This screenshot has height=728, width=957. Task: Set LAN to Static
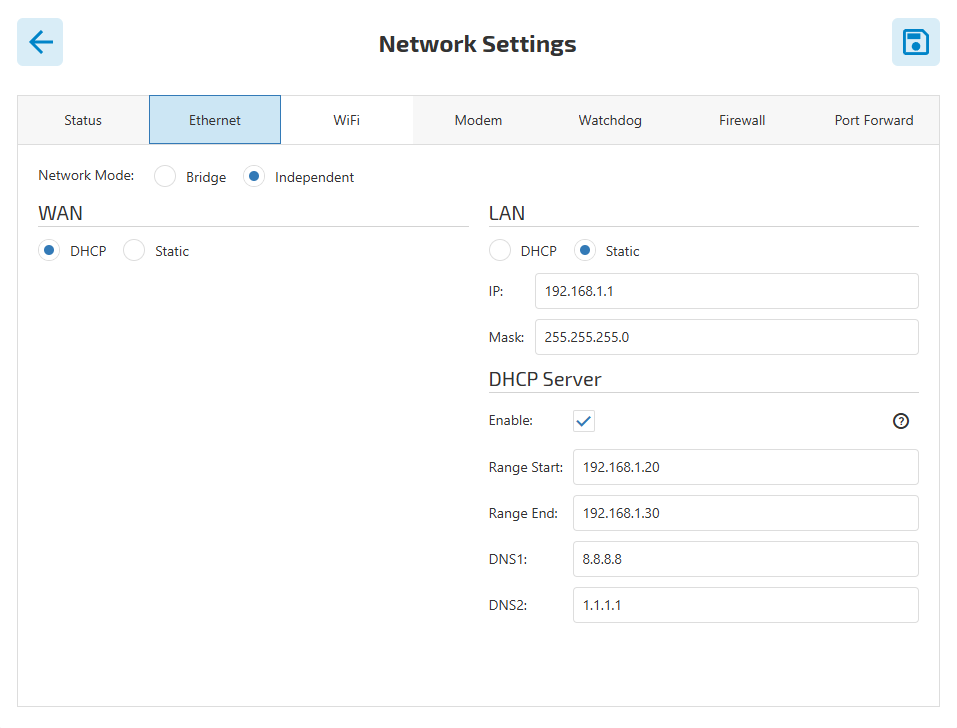click(x=585, y=251)
